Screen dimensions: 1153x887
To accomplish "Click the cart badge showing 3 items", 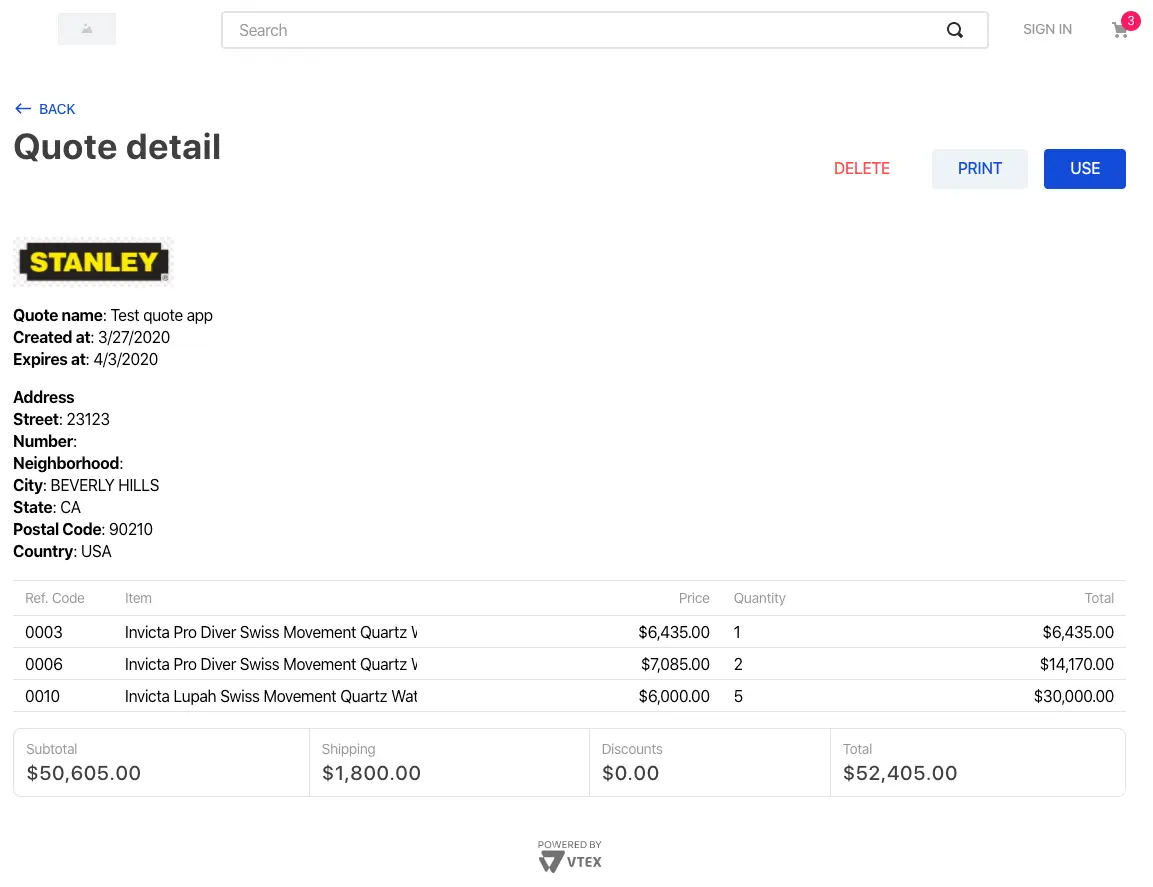I will click(1130, 21).
